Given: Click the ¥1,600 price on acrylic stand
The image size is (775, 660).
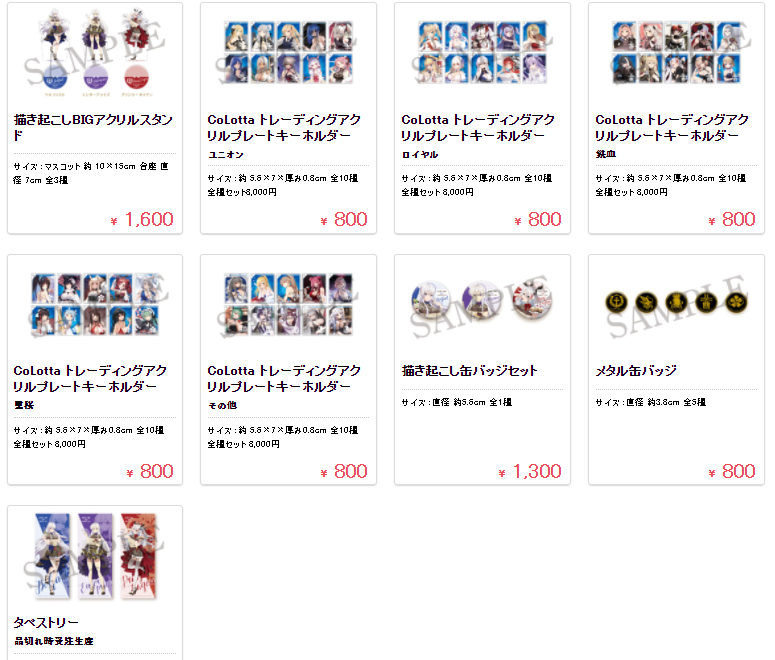Looking at the screenshot, I should click(142, 220).
